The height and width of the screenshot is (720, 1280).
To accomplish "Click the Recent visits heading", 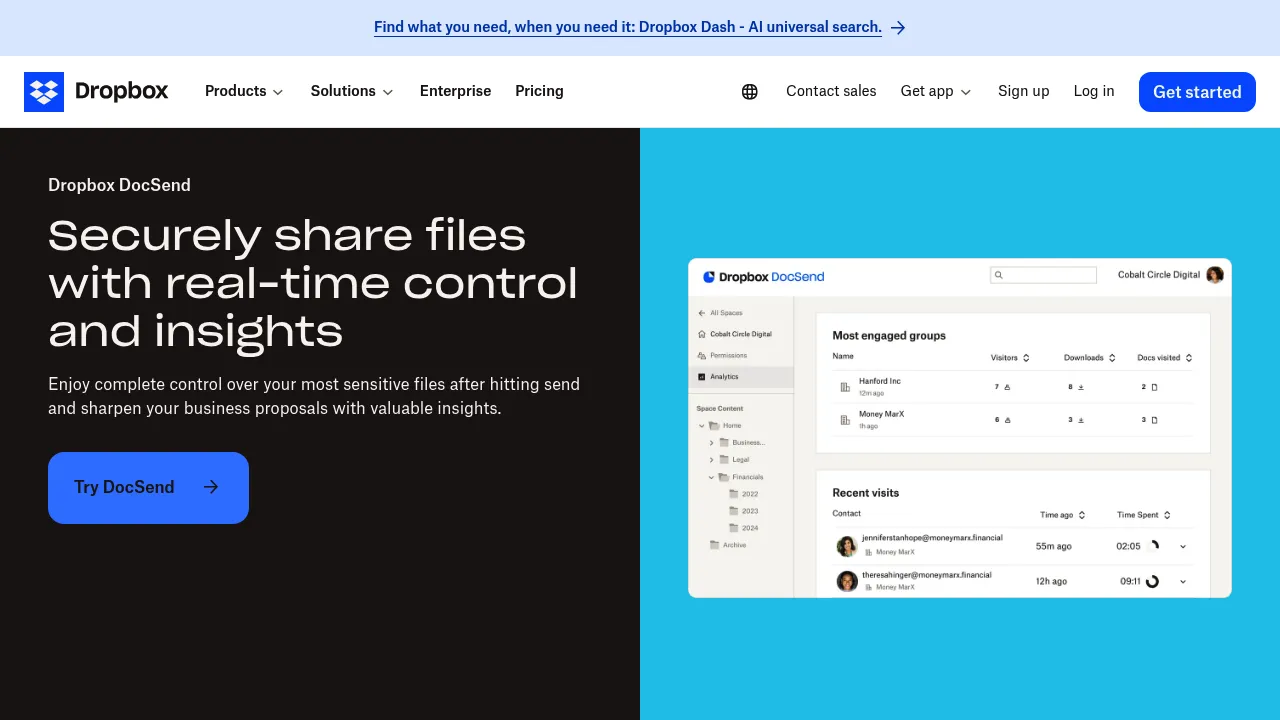I will point(866,493).
